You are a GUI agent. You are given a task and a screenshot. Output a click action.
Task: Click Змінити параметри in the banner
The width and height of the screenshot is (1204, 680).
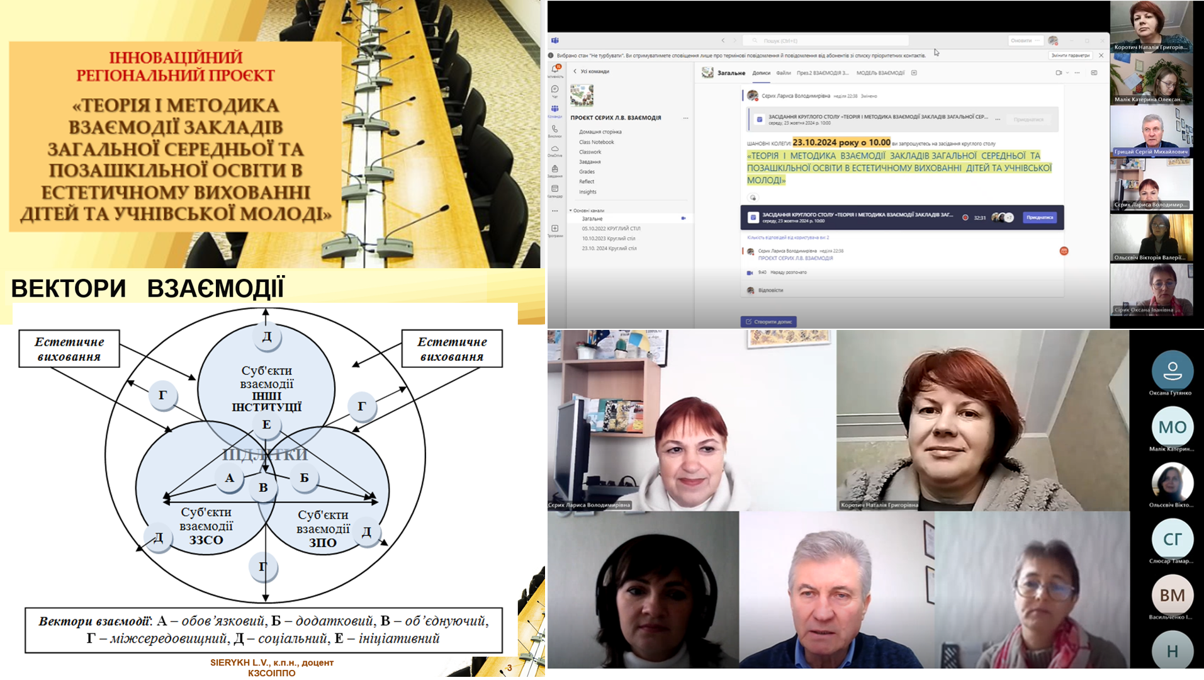tap(1070, 55)
